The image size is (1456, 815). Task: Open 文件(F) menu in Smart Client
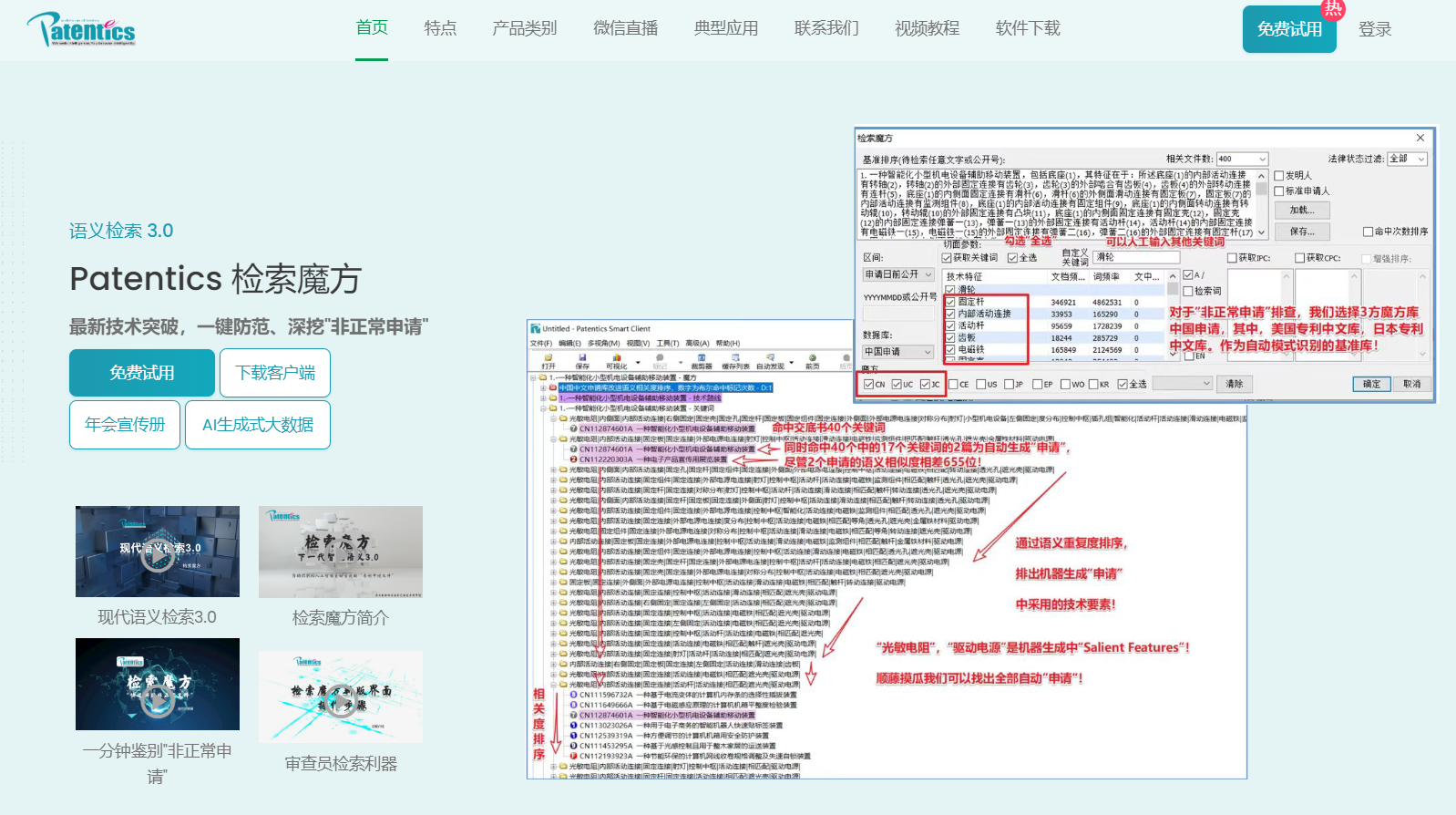541,343
